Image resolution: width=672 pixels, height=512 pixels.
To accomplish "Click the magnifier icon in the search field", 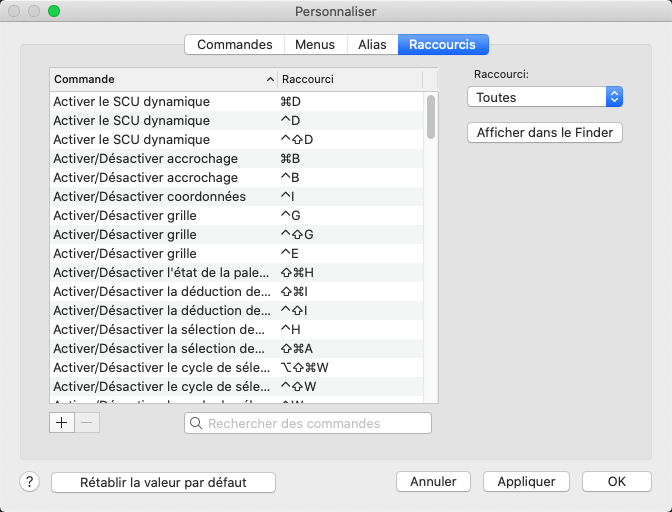I will coord(196,424).
